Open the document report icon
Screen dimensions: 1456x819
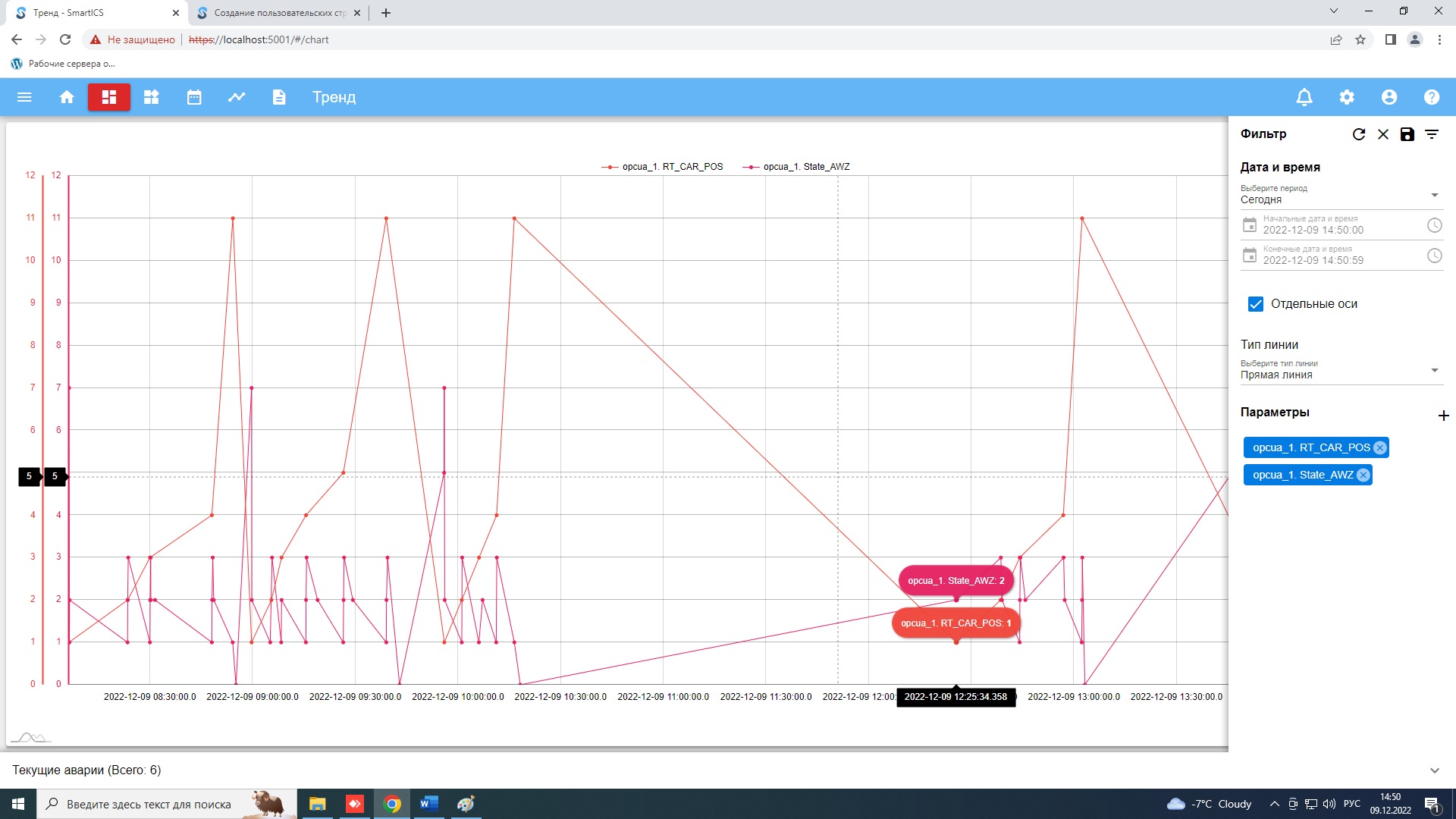click(x=279, y=97)
